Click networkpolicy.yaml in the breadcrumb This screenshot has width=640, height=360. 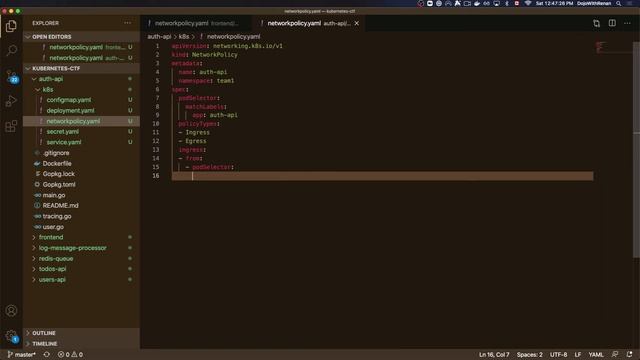(x=233, y=36)
